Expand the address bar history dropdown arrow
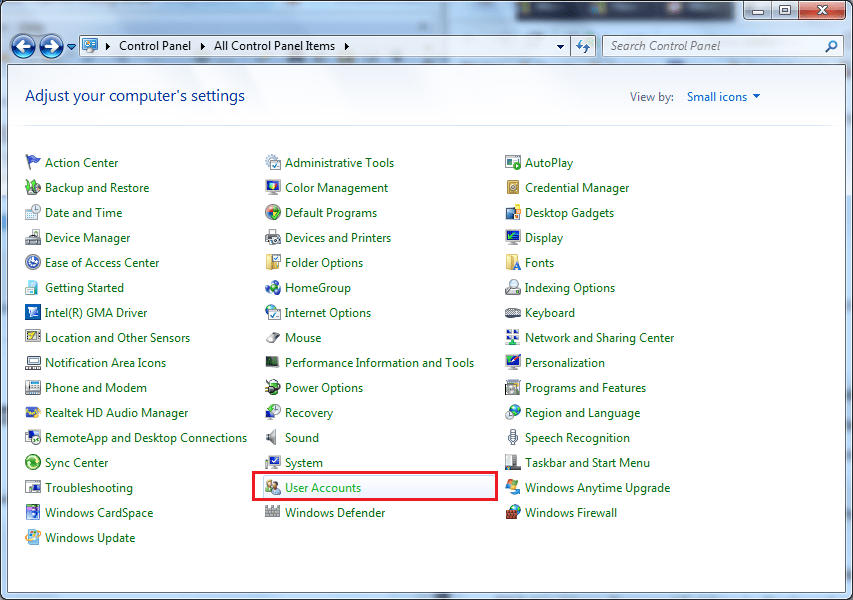The image size is (853, 600). (560, 47)
